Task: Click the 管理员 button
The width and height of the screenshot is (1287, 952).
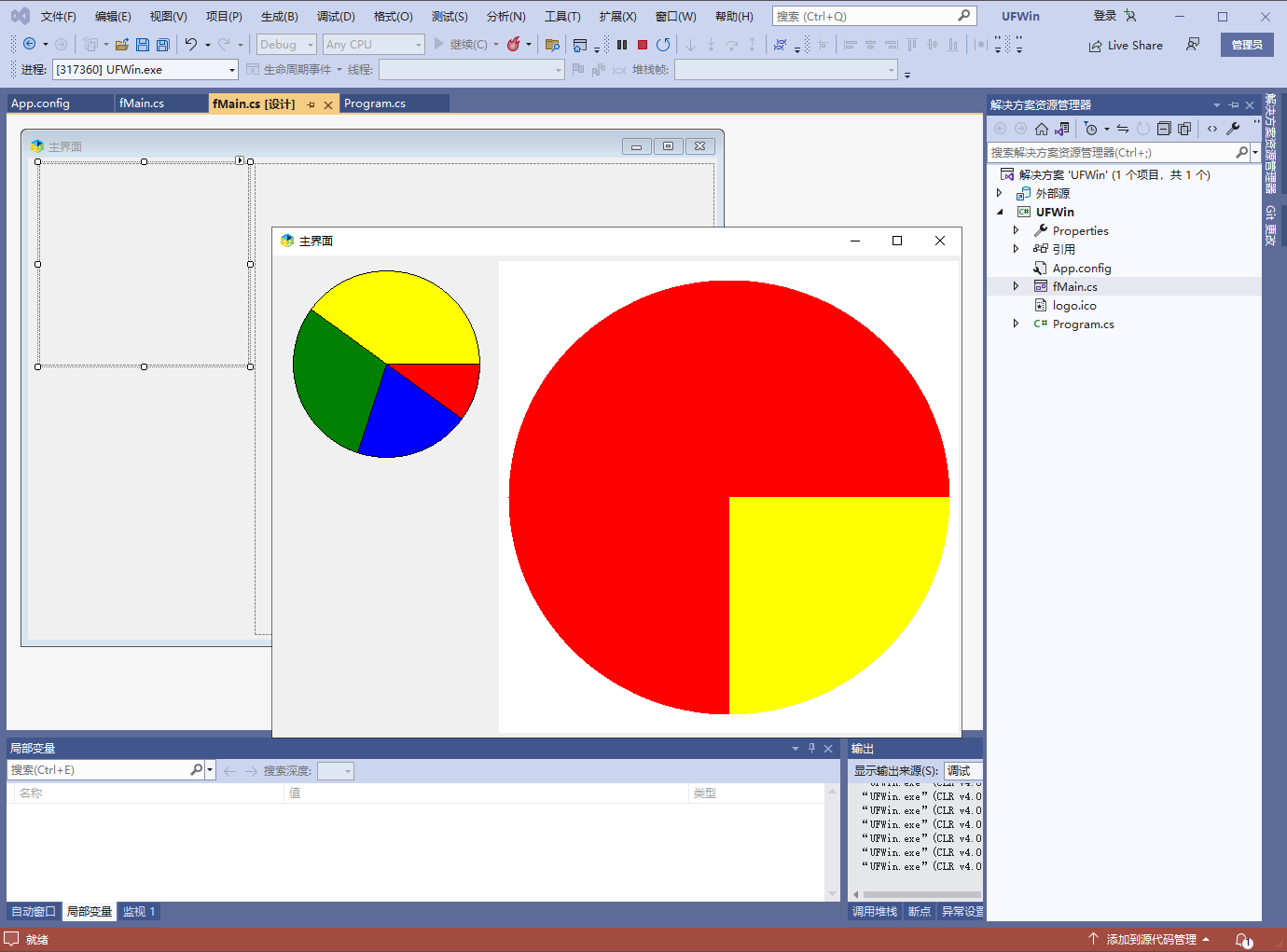Action: pyautogui.click(x=1247, y=45)
